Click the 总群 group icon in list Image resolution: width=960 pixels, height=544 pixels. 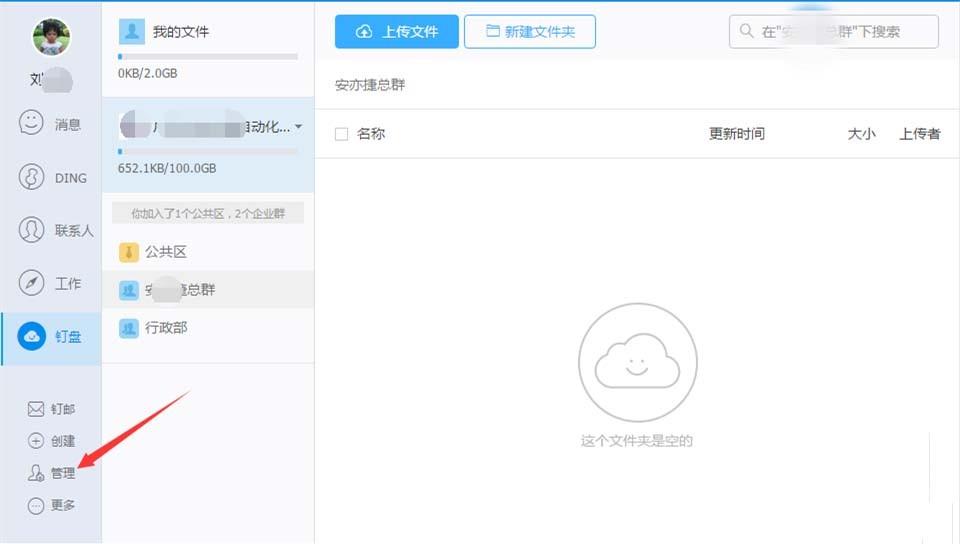tap(129, 290)
